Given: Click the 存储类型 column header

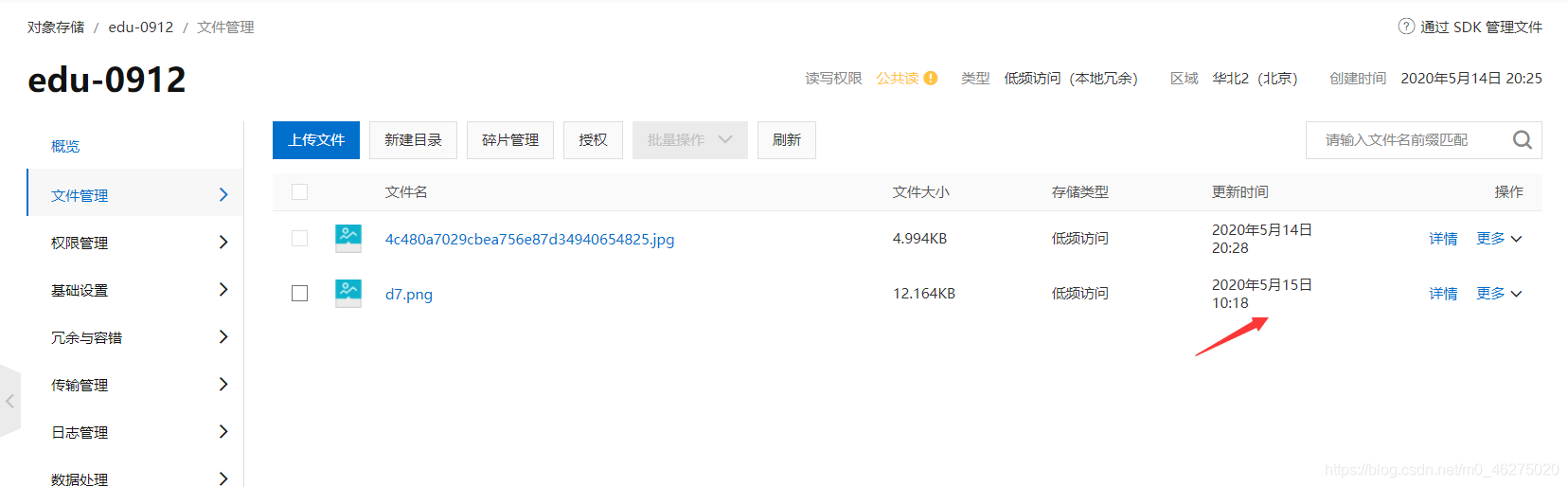Looking at the screenshot, I should 1080,191.
